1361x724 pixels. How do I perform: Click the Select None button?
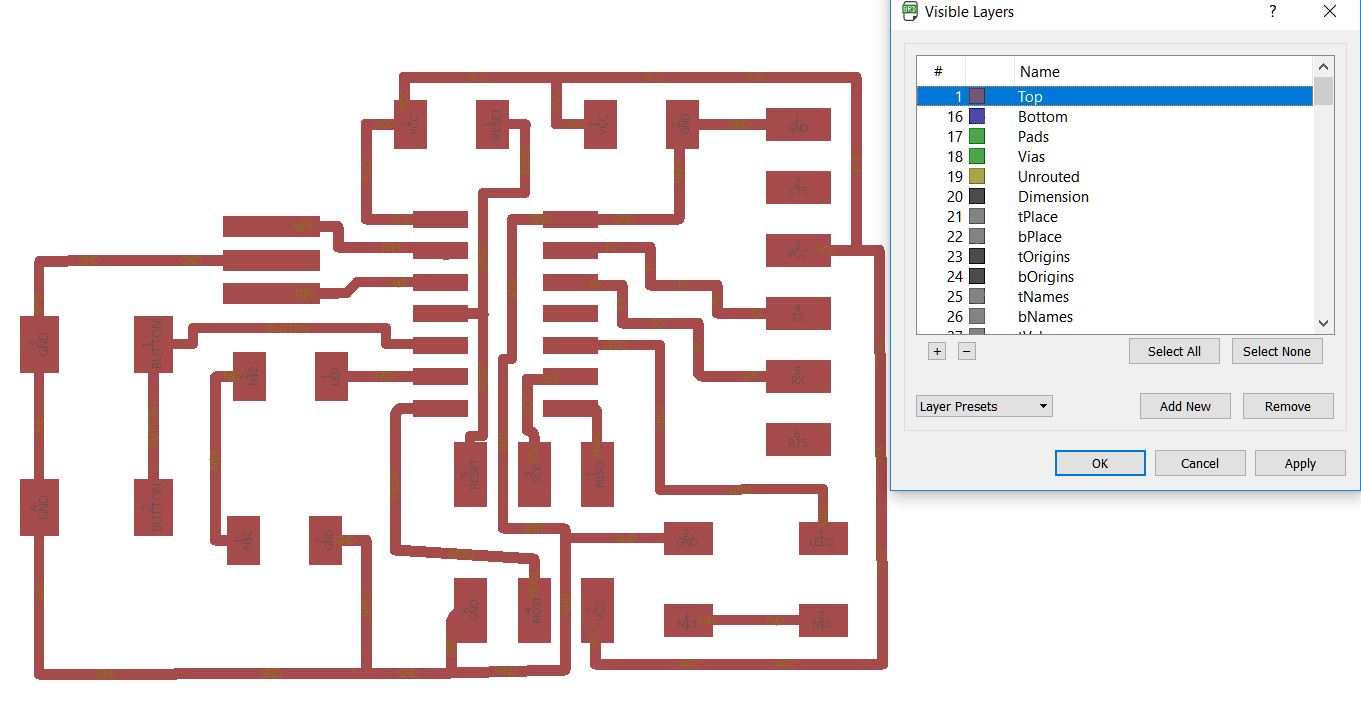coord(1277,351)
